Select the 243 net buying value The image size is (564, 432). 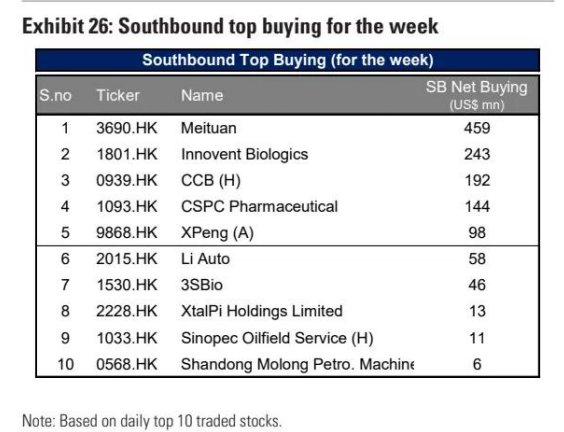(477, 154)
